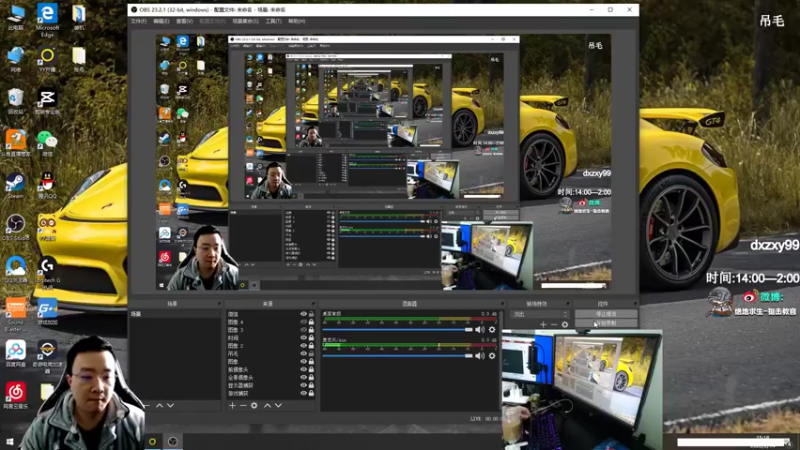Select the 时间 source row
The width and height of the screenshot is (800, 450).
click(x=271, y=338)
